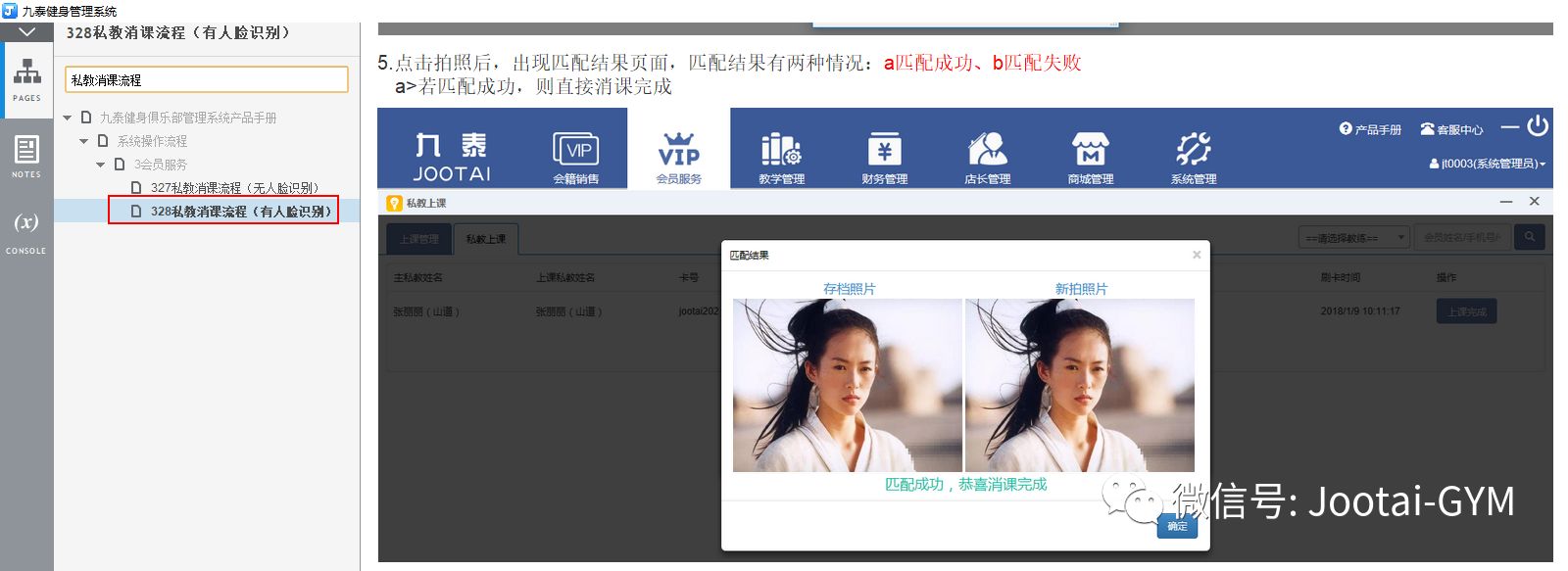
Task: Open the CONSOLE variables panel
Action: click(26, 232)
